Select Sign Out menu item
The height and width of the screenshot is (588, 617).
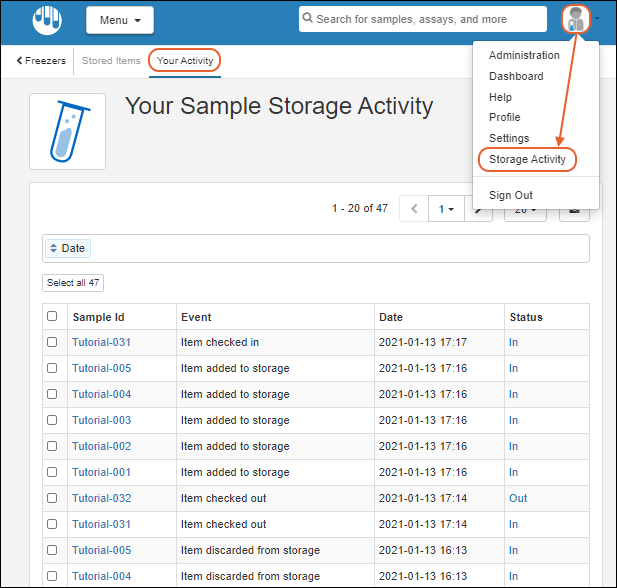510,195
